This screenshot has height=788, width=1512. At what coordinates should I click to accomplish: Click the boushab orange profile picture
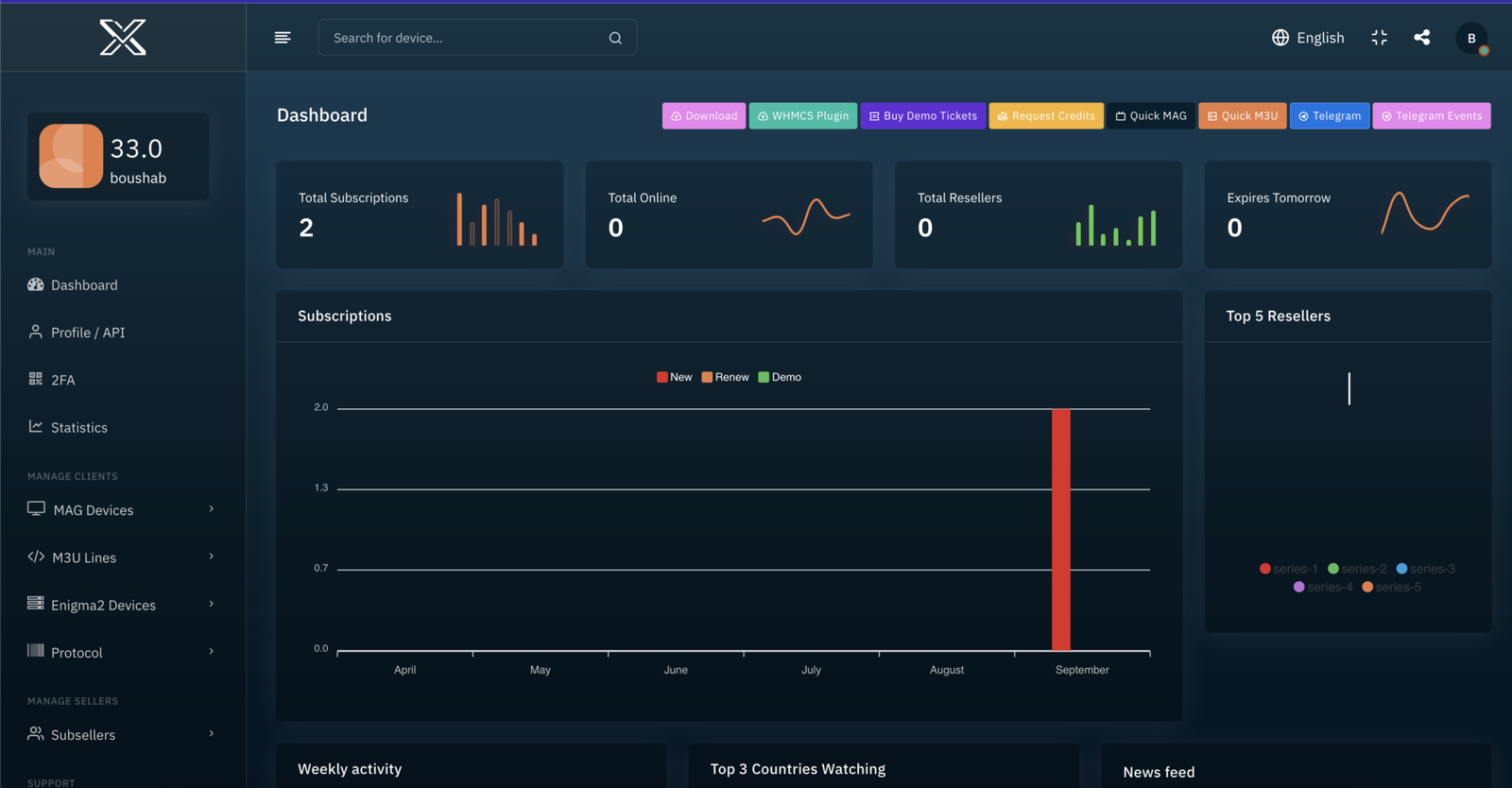(x=71, y=156)
